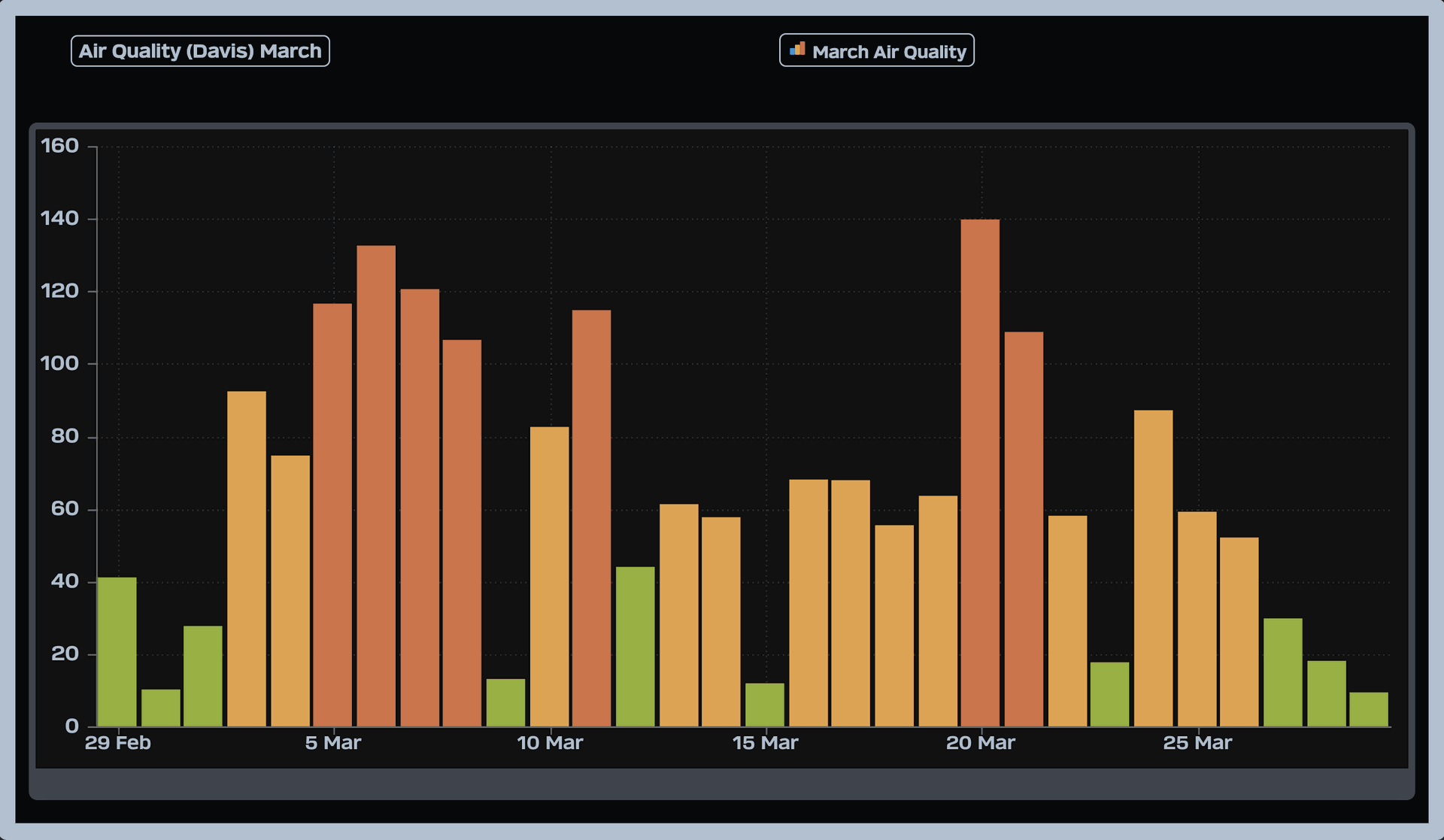
Task: Click the 25 Mar x-axis label
Action: point(1197,743)
